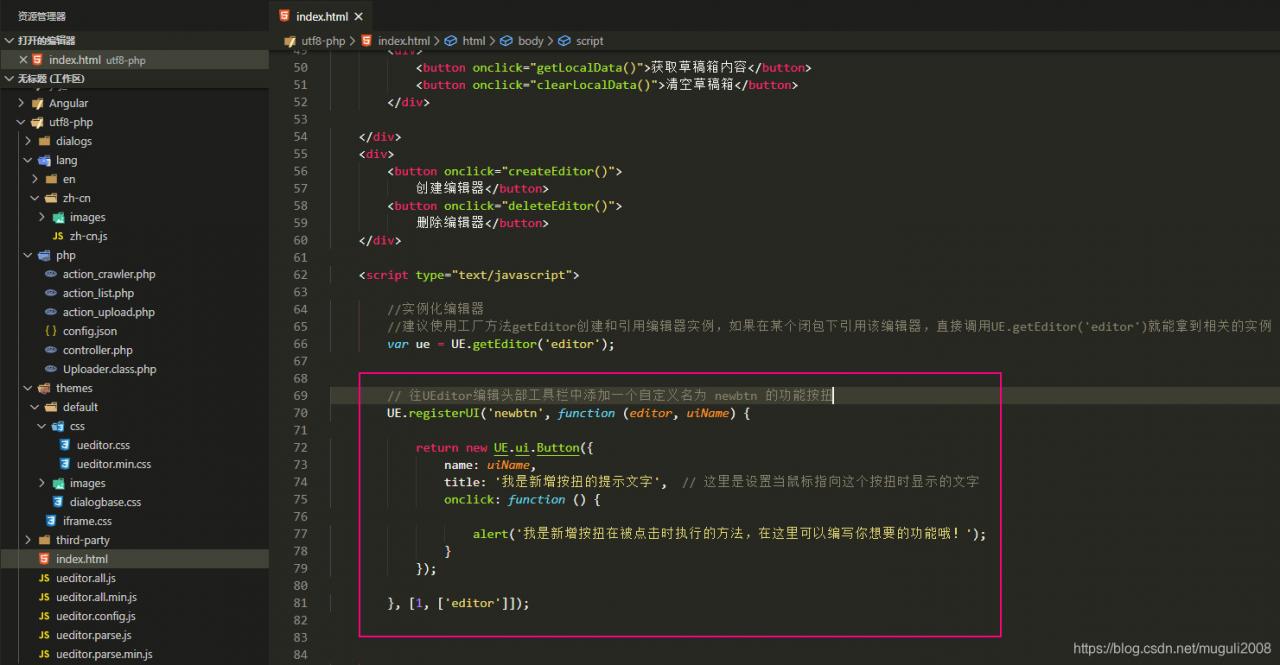
Task: Click the CSS icon of ueditor.css
Action: [65, 445]
